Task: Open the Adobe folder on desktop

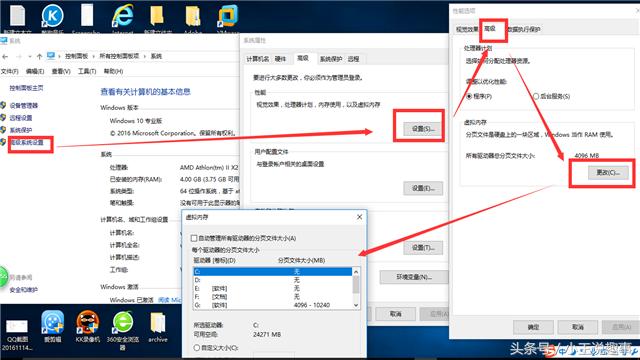Action: pyautogui.click(x=193, y=16)
